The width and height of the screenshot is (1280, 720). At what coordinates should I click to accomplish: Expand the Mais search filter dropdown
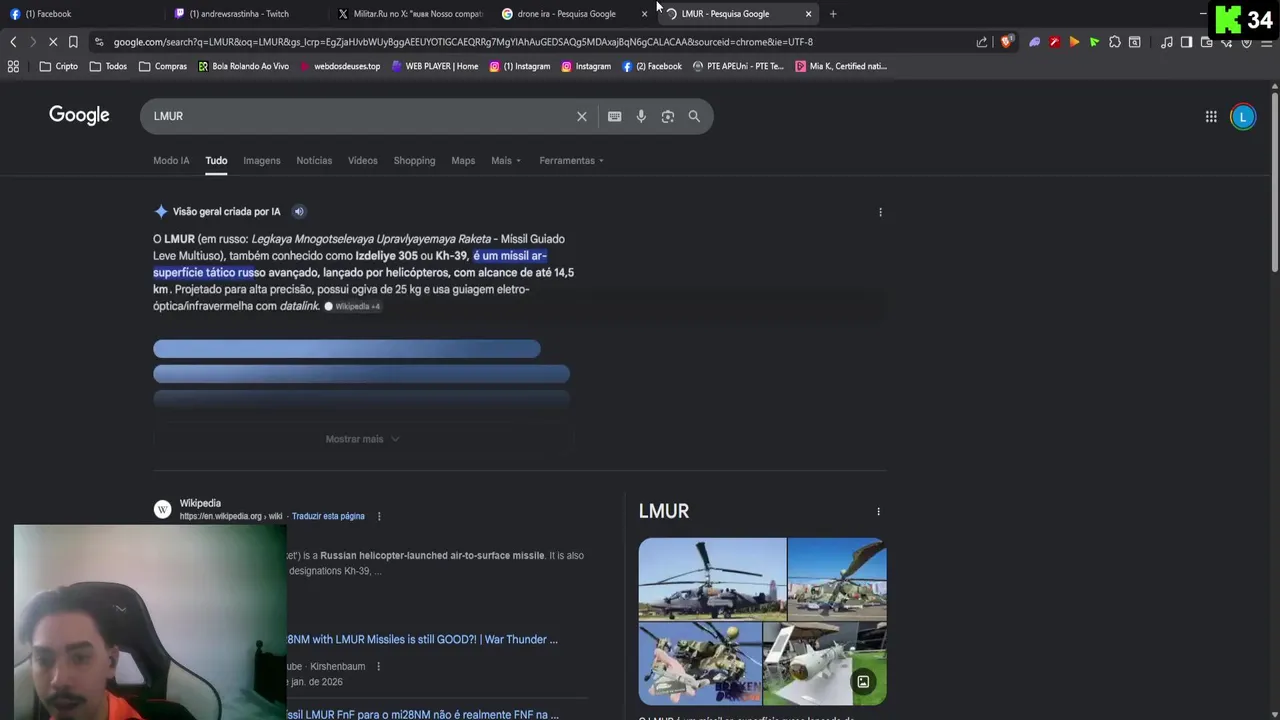tap(506, 160)
